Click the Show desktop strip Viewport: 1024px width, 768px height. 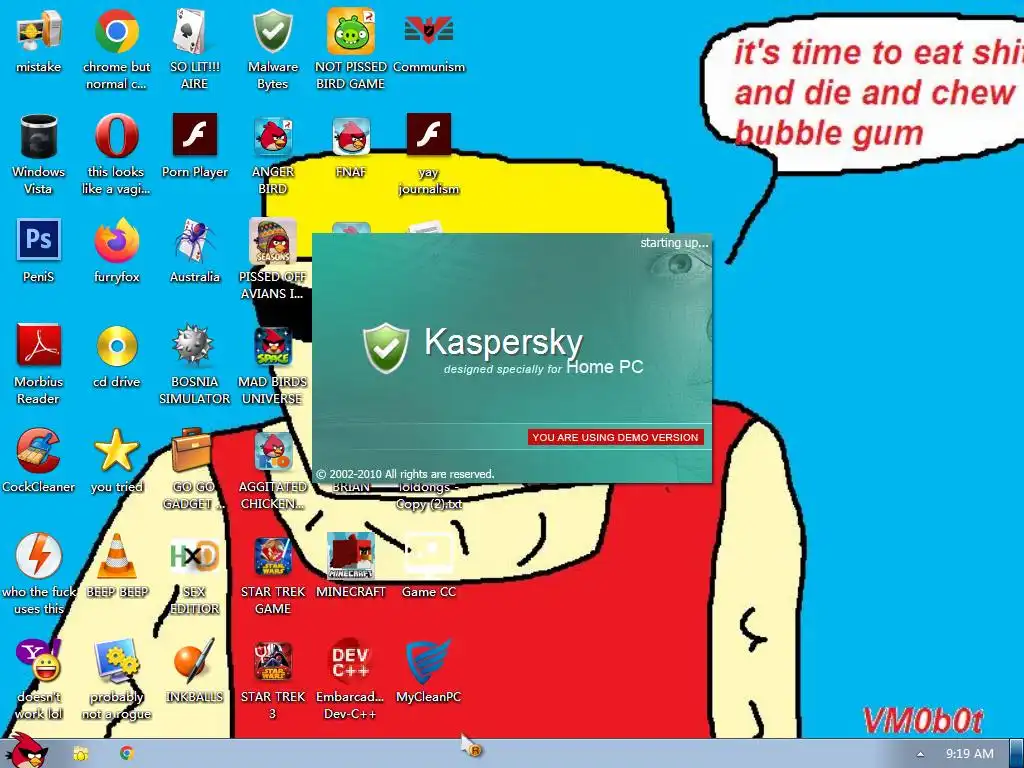point(1017,754)
